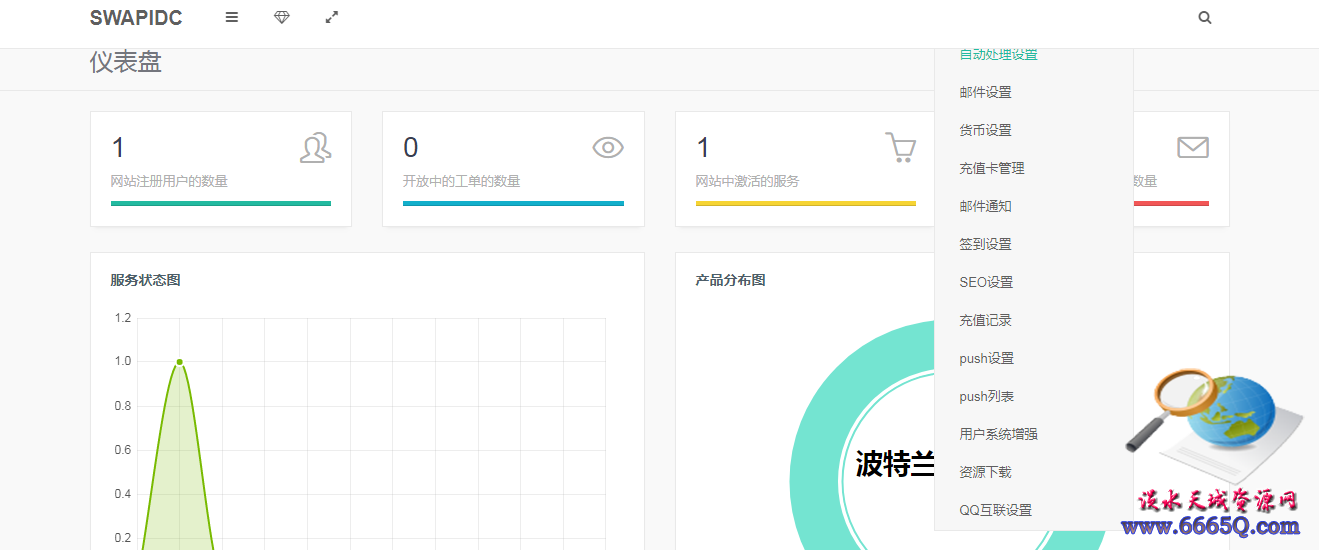Open 用户系统增强 menu entry
Screen dimensions: 1319x550
[999, 434]
